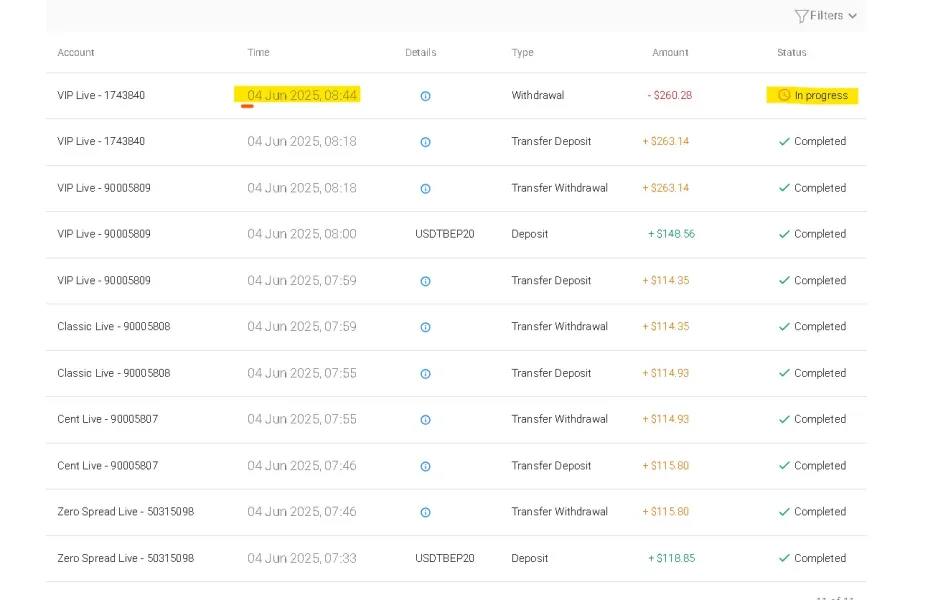This screenshot has height=600, width=938.
Task: Click the Type column header
Action: coord(522,53)
